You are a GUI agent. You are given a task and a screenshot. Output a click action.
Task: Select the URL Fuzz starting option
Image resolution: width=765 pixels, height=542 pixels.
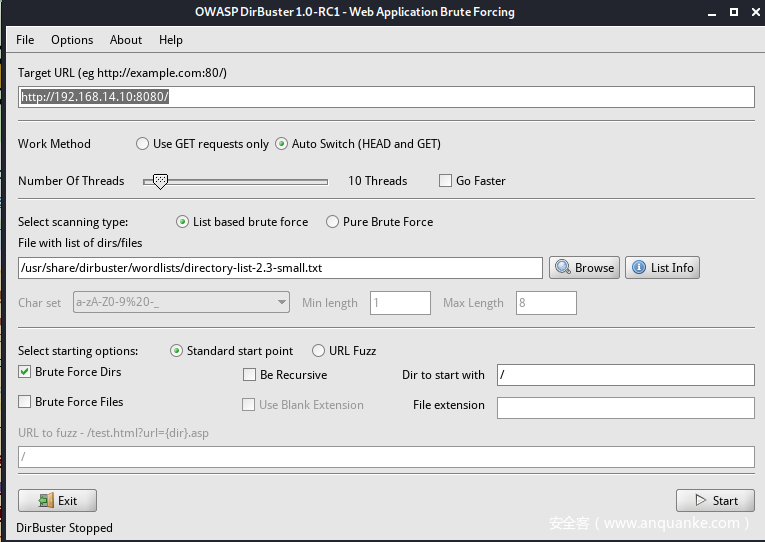coord(318,351)
